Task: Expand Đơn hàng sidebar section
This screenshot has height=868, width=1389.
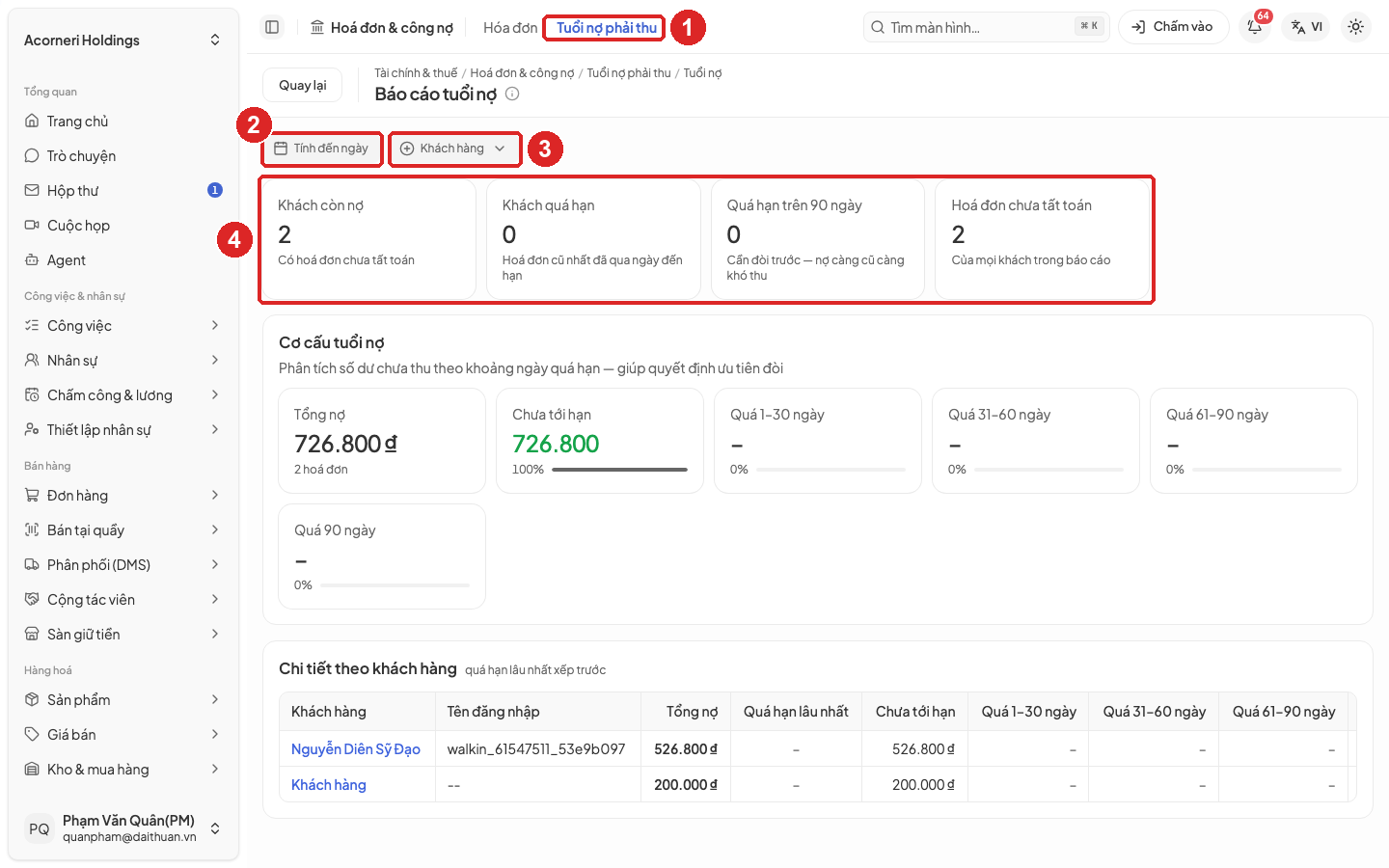Action: [x=123, y=496]
